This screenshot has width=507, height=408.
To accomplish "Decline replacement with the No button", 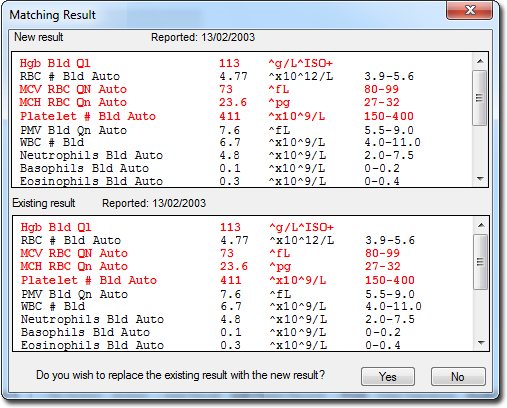I will click(x=458, y=377).
